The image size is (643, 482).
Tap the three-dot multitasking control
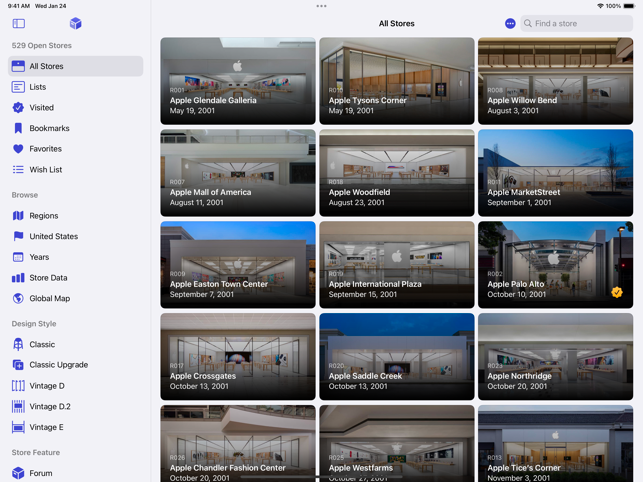click(322, 6)
